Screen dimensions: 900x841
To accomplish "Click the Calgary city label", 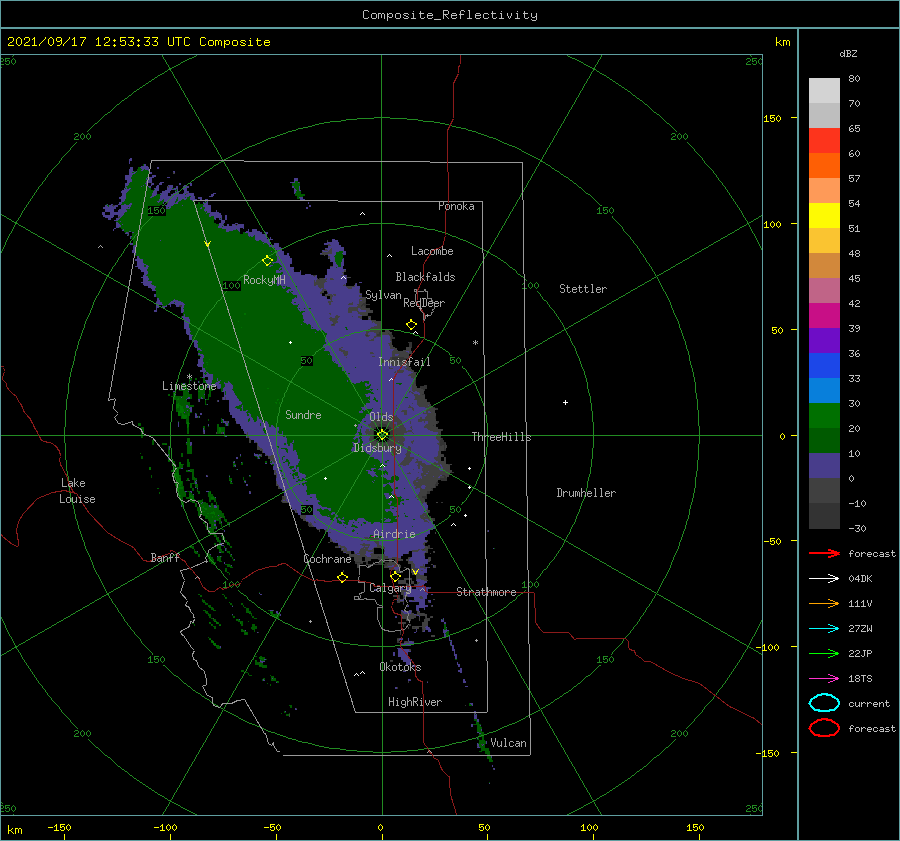I will (390, 588).
